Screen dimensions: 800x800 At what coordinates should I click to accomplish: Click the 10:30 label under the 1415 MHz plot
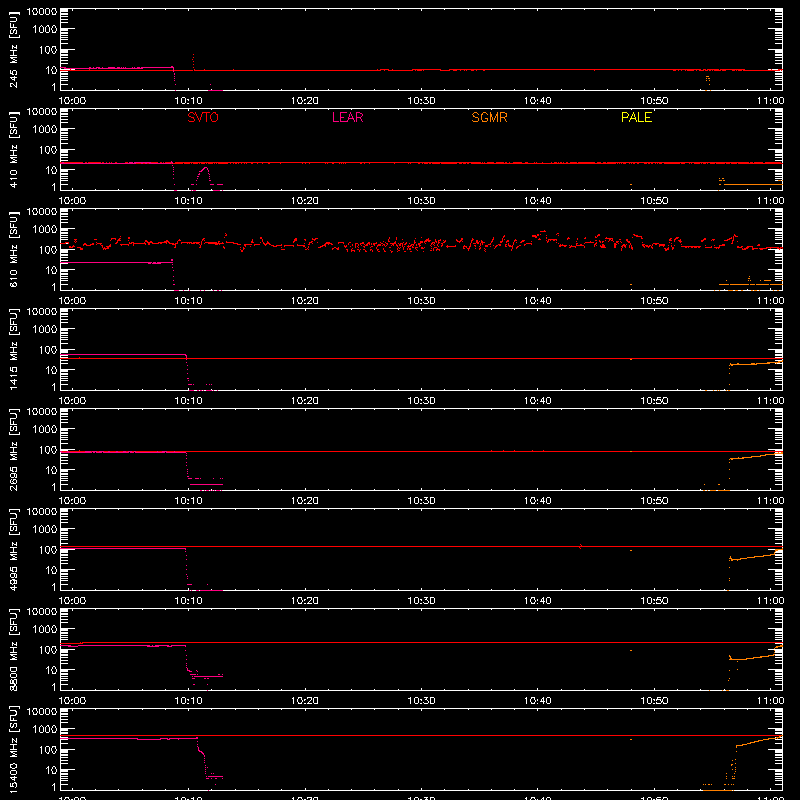click(421, 401)
